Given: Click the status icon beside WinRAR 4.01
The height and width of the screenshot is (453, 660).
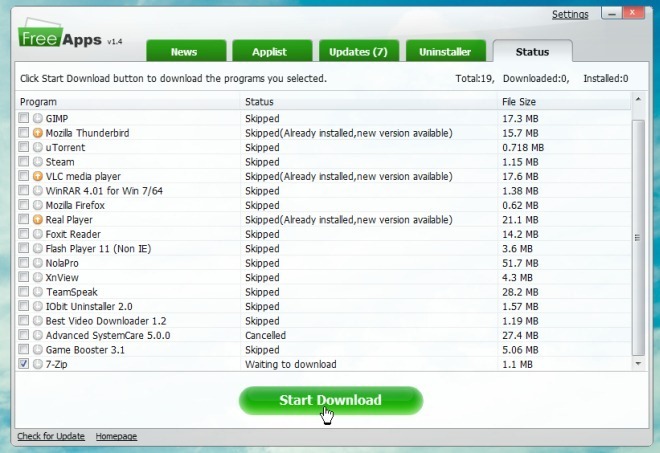Looking at the screenshot, I should 38,191.
